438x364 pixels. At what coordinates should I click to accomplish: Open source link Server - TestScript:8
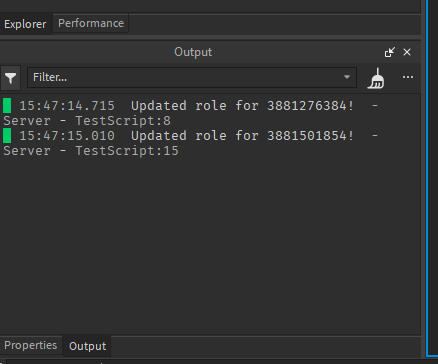click(87, 121)
